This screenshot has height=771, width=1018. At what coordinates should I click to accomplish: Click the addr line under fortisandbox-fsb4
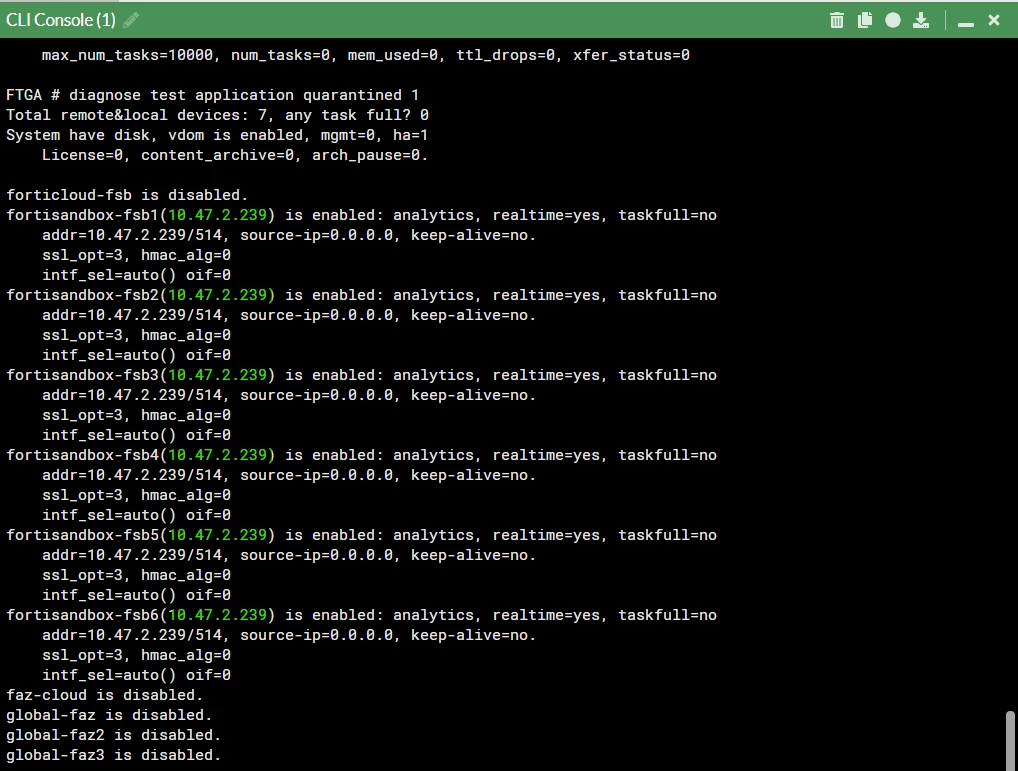click(x=289, y=475)
